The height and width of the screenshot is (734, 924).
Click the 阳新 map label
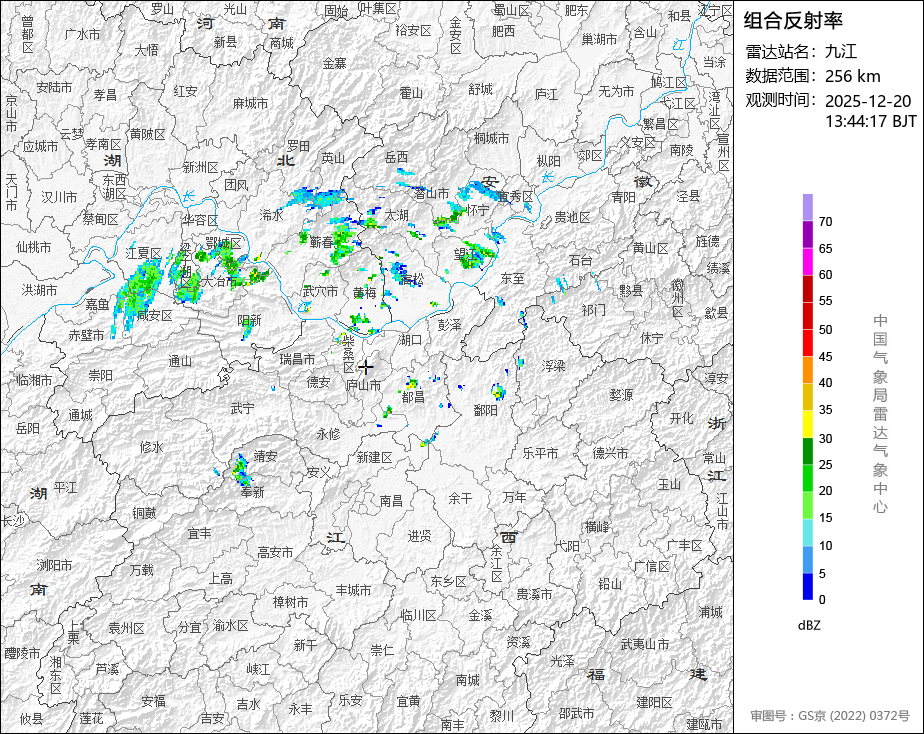249,320
